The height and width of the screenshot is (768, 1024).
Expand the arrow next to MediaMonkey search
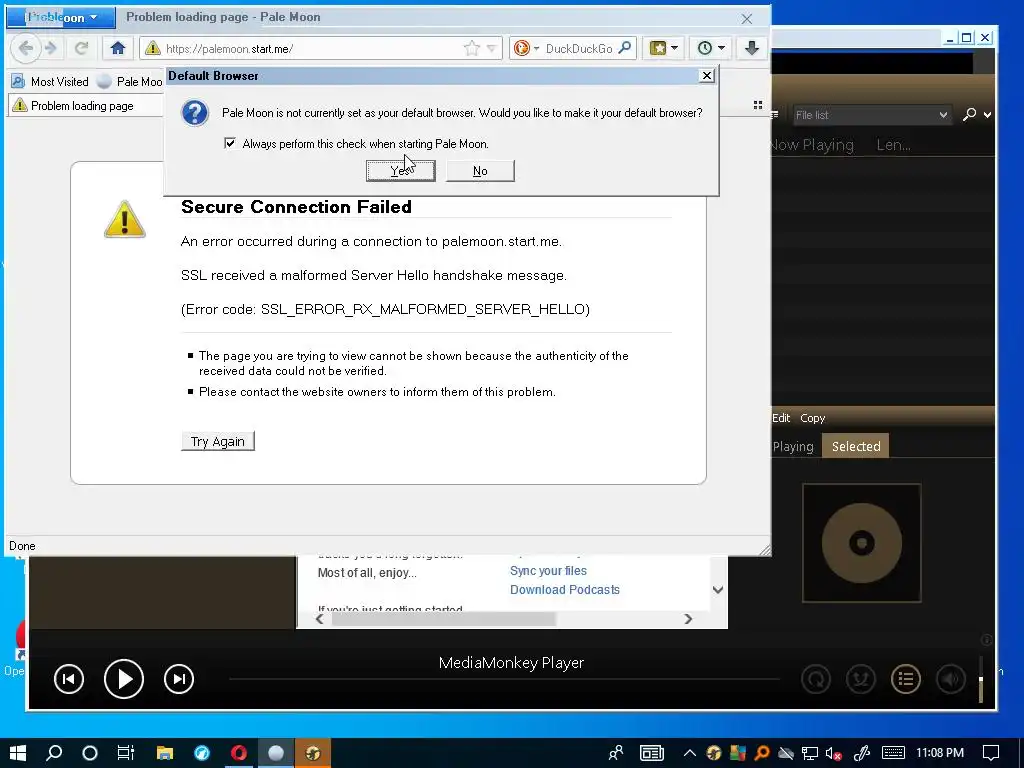tap(987, 115)
